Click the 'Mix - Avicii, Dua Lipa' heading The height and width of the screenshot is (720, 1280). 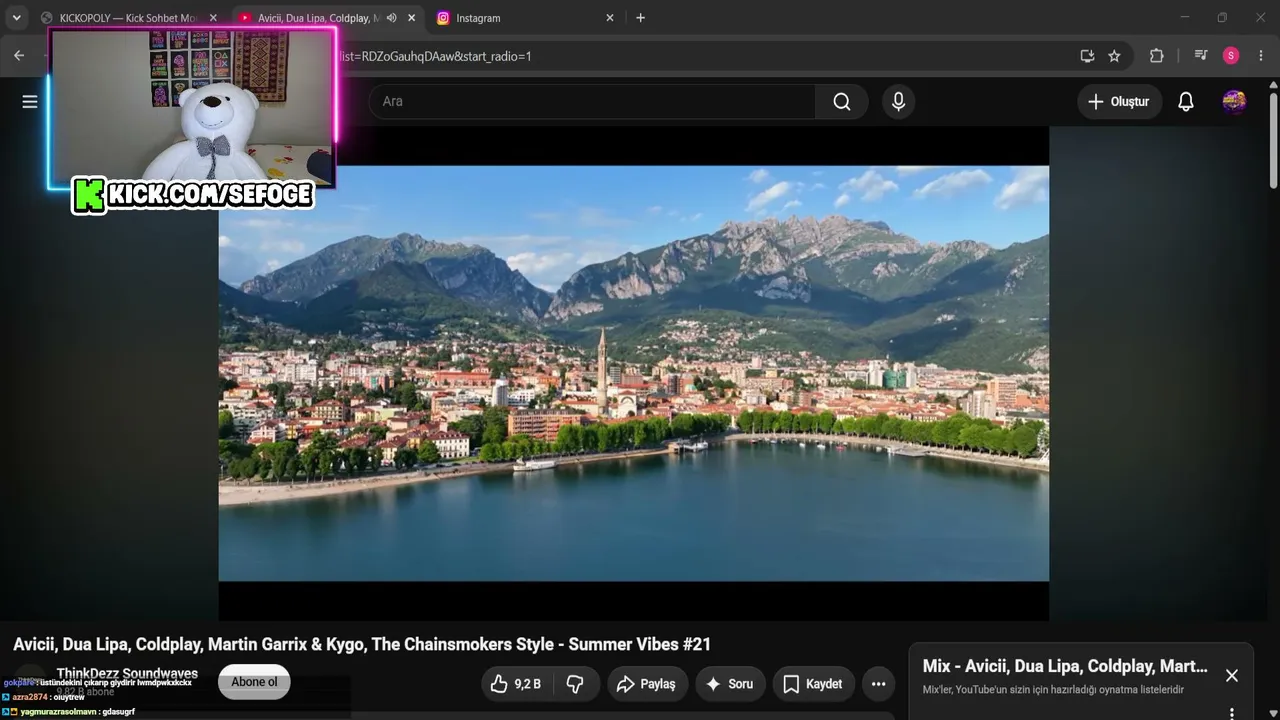(x=1065, y=666)
